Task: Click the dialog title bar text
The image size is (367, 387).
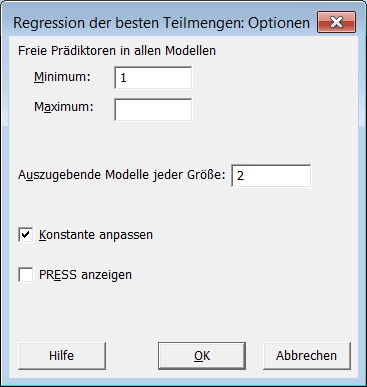Action: tap(162, 23)
